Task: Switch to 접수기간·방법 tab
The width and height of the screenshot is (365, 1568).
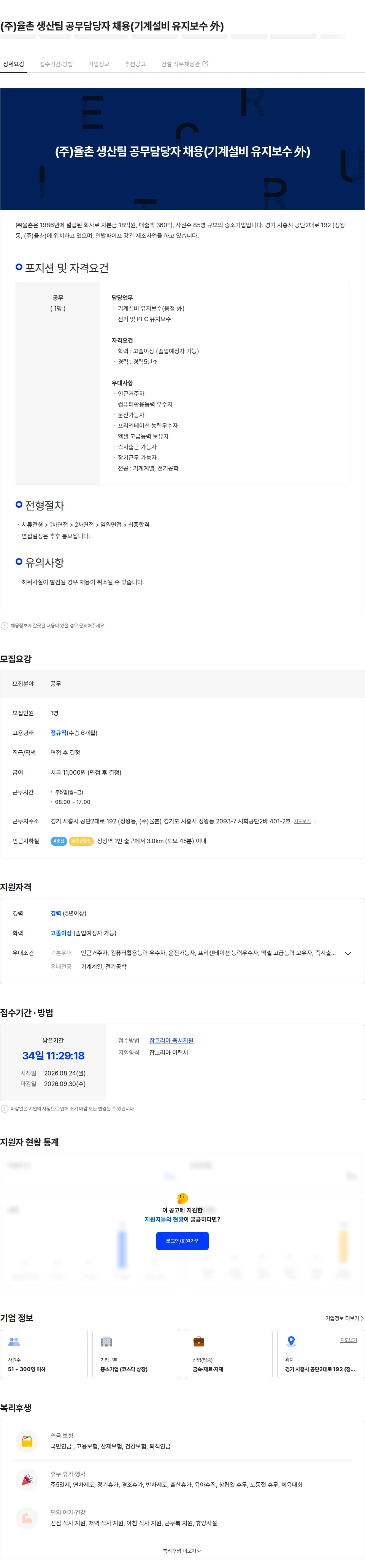Action: 56,64
